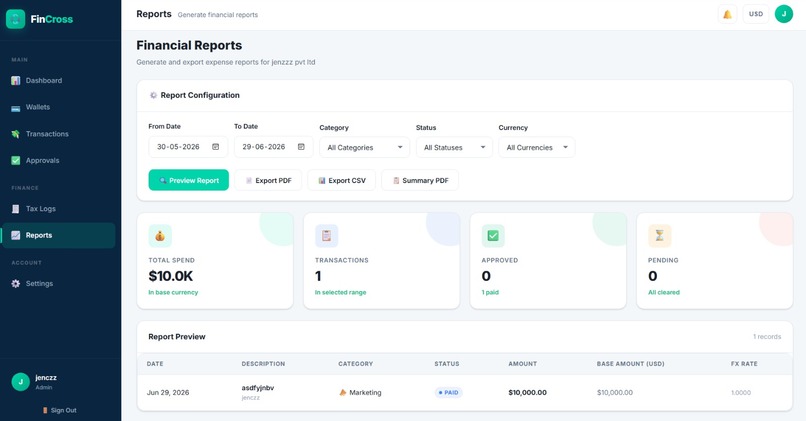Select Reports menu item

point(59,235)
